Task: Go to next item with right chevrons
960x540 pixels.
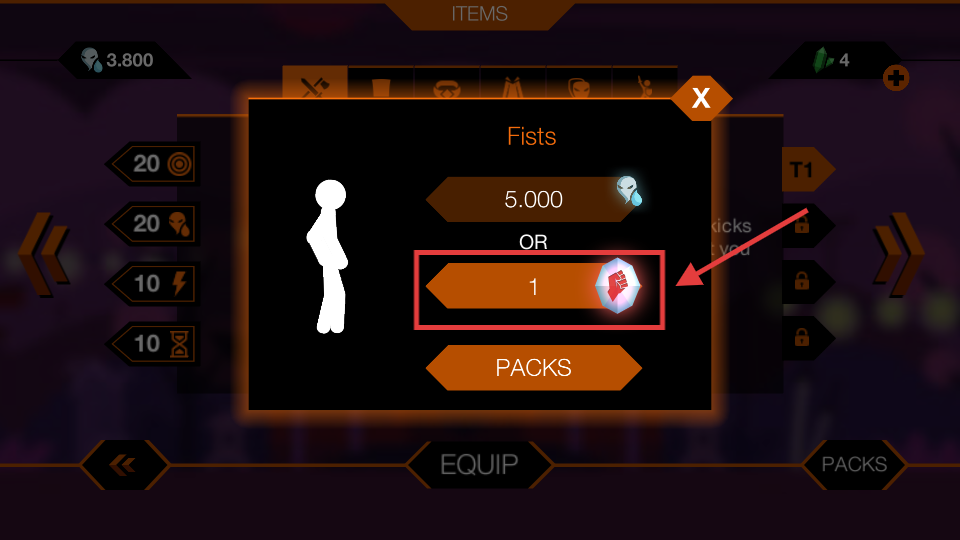Action: pos(898,254)
